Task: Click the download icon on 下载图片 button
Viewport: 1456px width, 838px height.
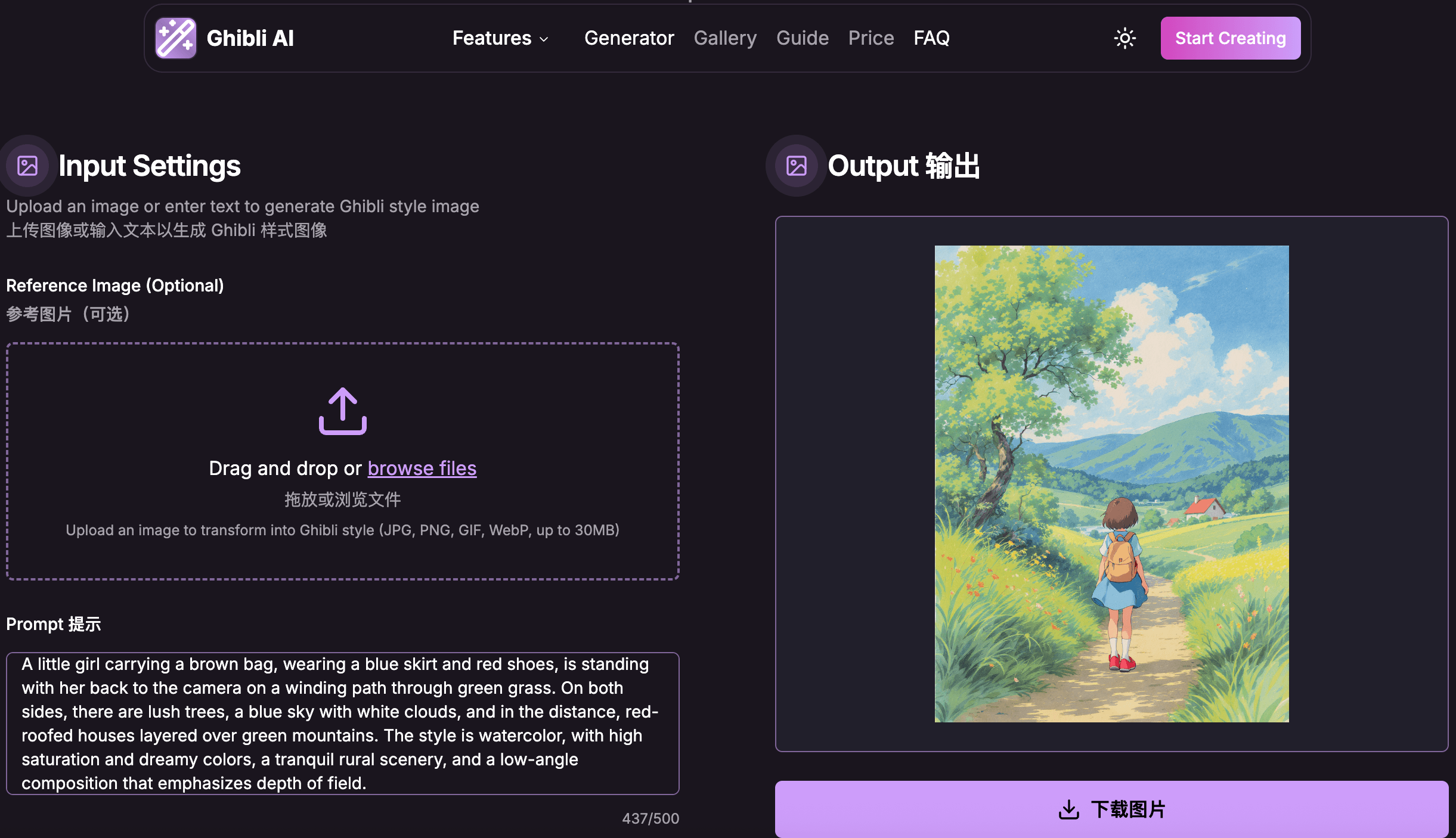Action: 1069,809
